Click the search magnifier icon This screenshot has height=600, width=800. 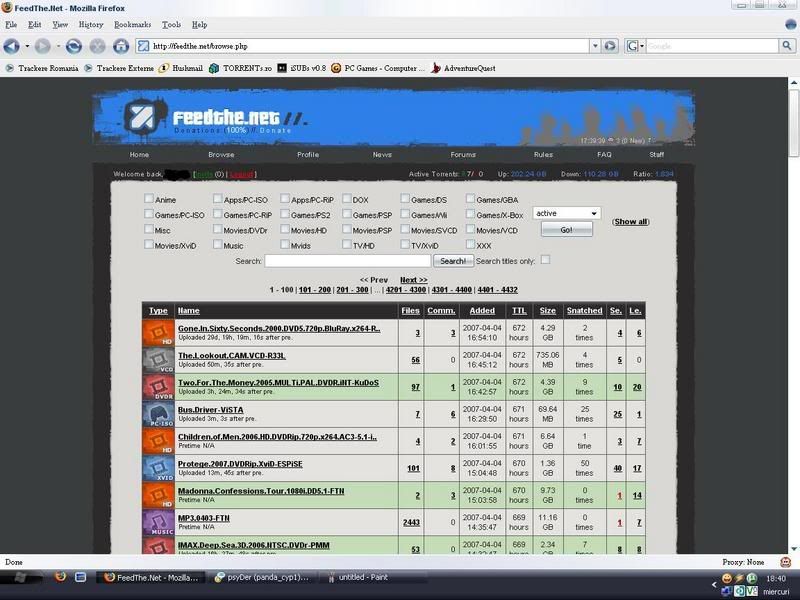click(787, 46)
